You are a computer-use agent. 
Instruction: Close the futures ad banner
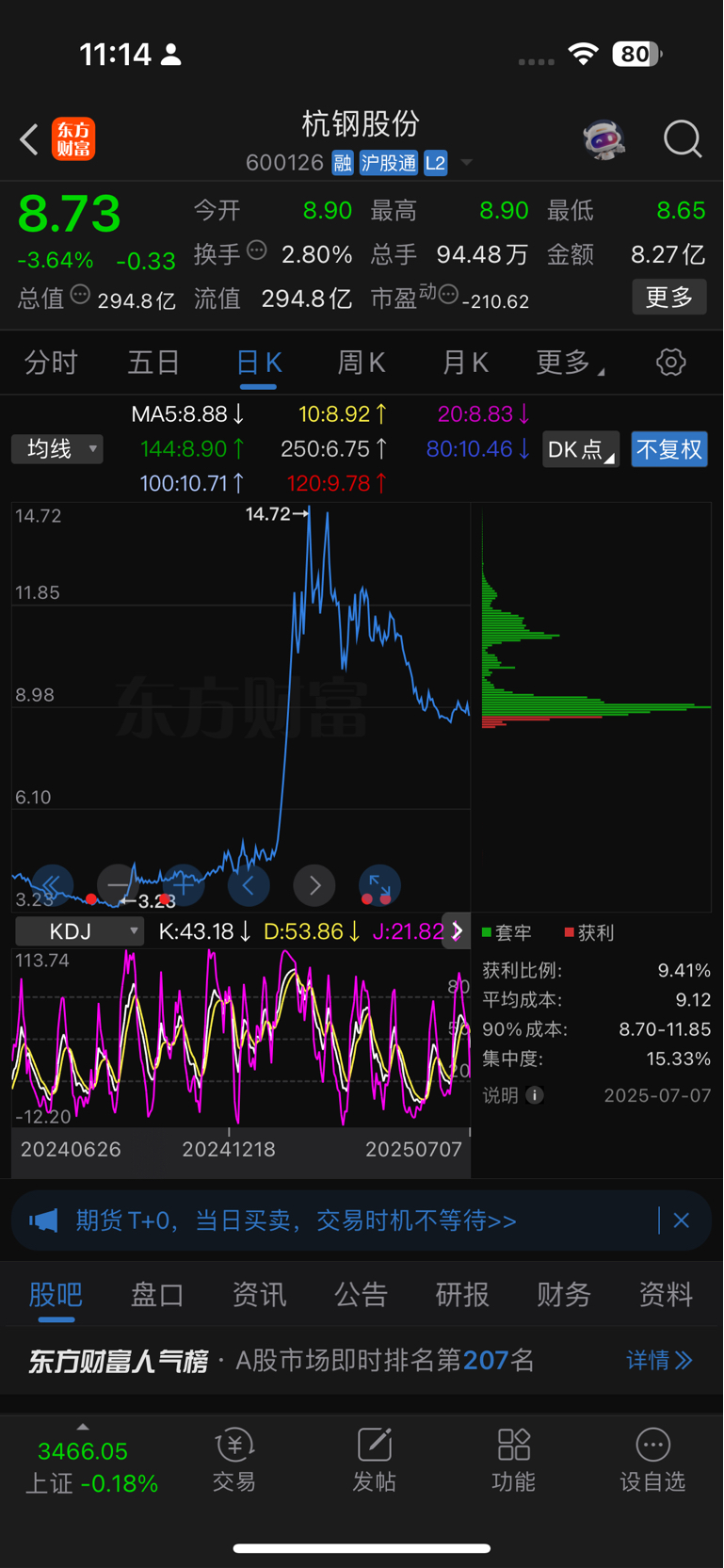tap(682, 1220)
